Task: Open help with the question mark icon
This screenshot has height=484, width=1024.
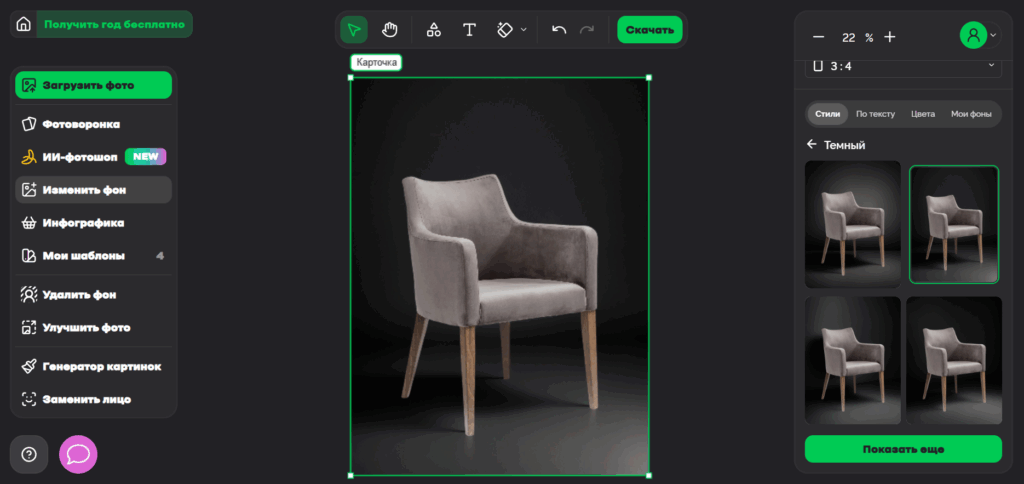Action: point(29,454)
